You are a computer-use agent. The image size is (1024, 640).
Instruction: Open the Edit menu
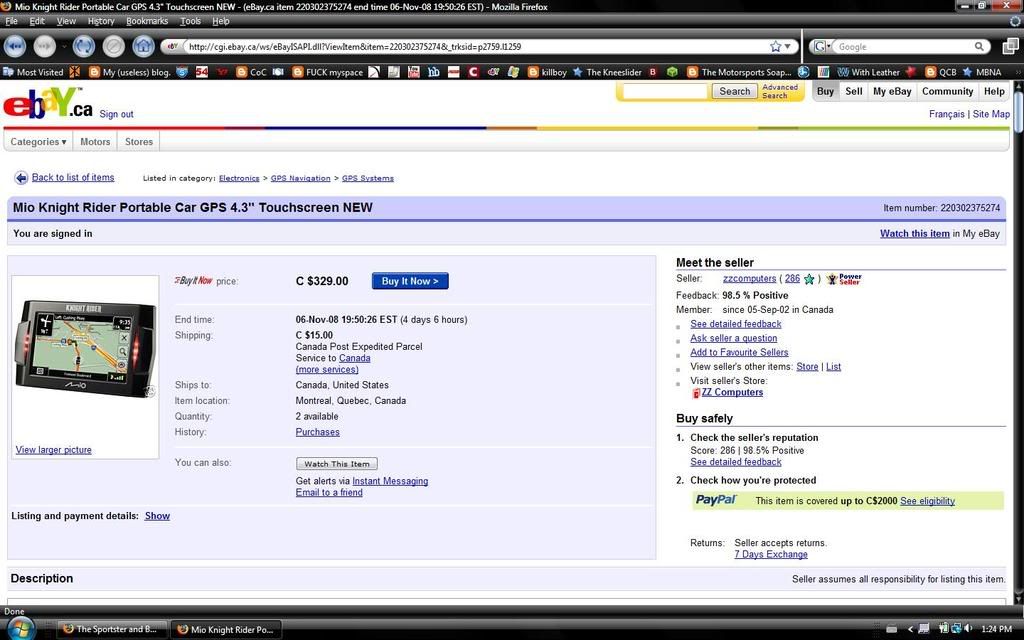[x=37, y=21]
